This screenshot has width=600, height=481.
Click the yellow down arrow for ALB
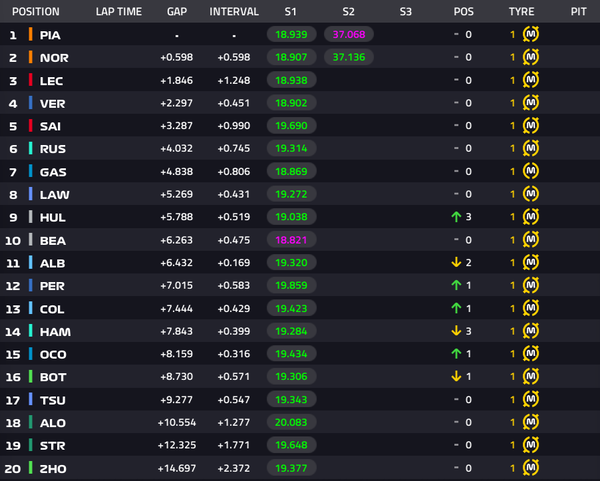[x=456, y=263]
